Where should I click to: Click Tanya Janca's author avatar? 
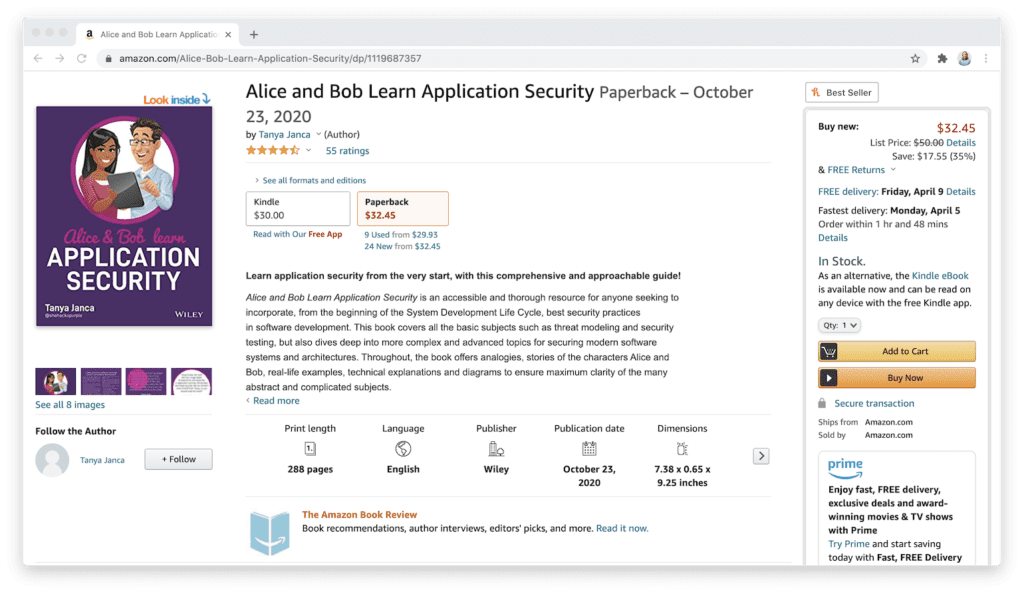[x=52, y=460]
